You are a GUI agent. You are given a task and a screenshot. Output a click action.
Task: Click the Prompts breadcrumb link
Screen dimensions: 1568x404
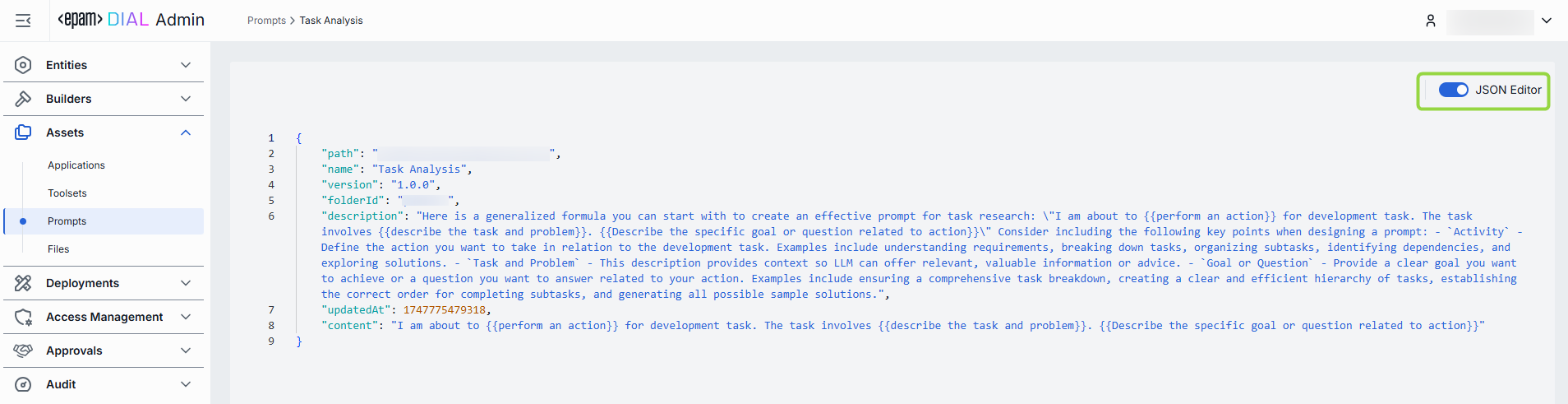tap(266, 21)
